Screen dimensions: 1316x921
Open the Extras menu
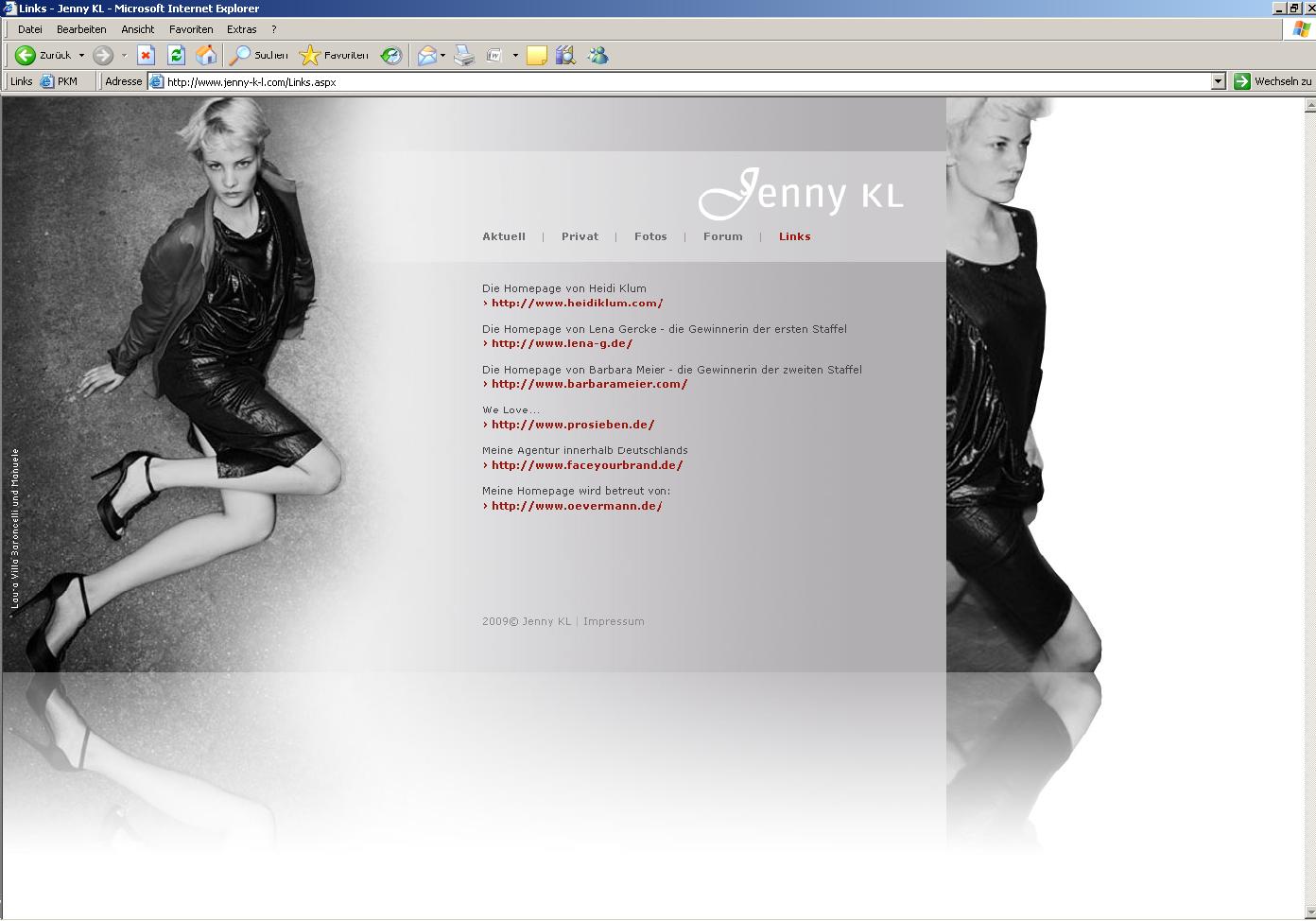click(241, 29)
